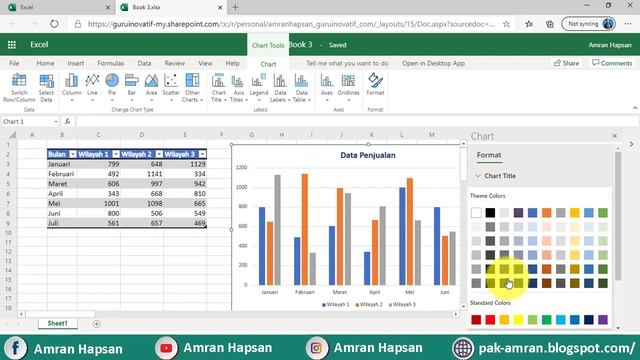Image resolution: width=640 pixels, height=360 pixels.
Task: Open Axes options
Action: click(327, 87)
